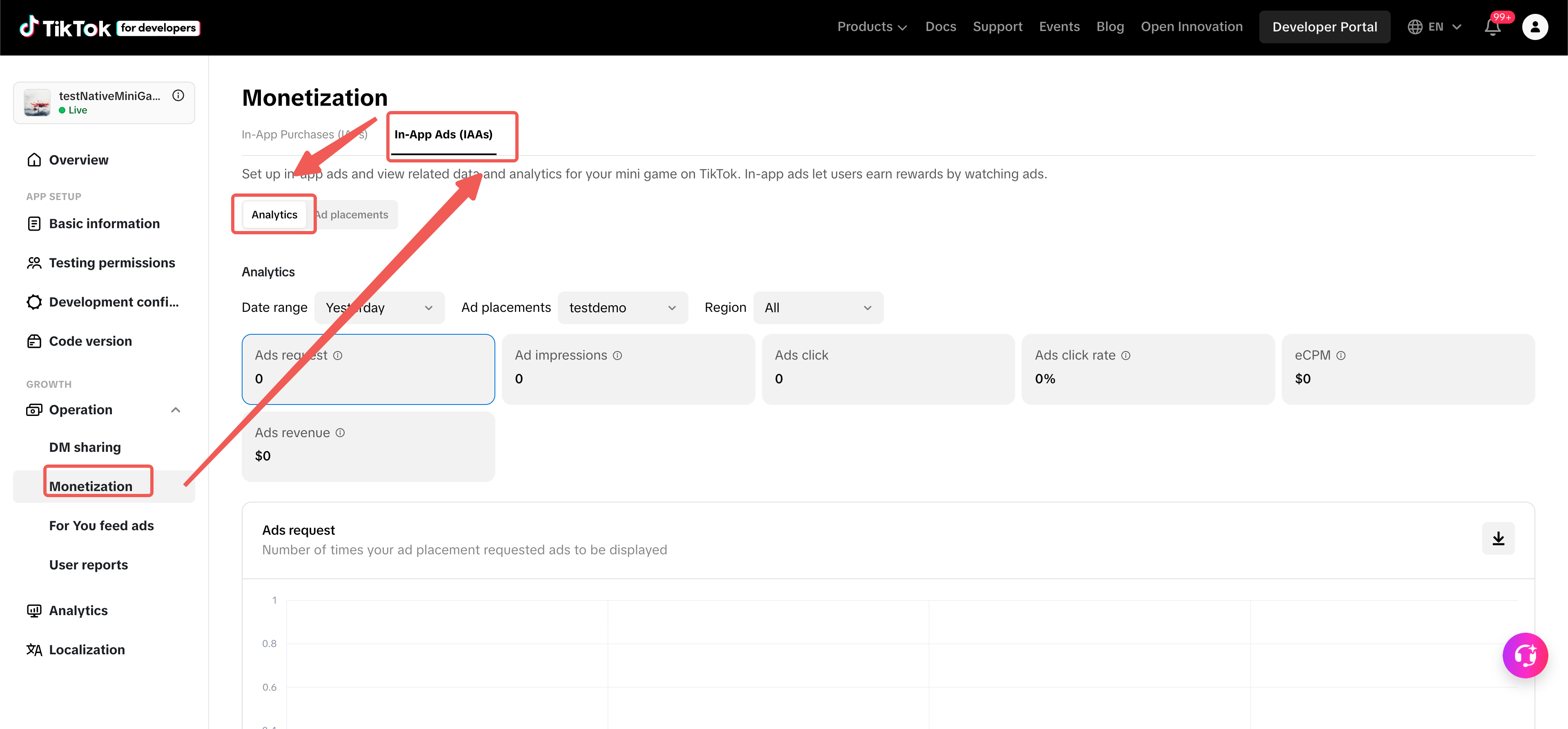Select the Ads click rate metric card
1568x729 pixels.
[x=1148, y=369]
